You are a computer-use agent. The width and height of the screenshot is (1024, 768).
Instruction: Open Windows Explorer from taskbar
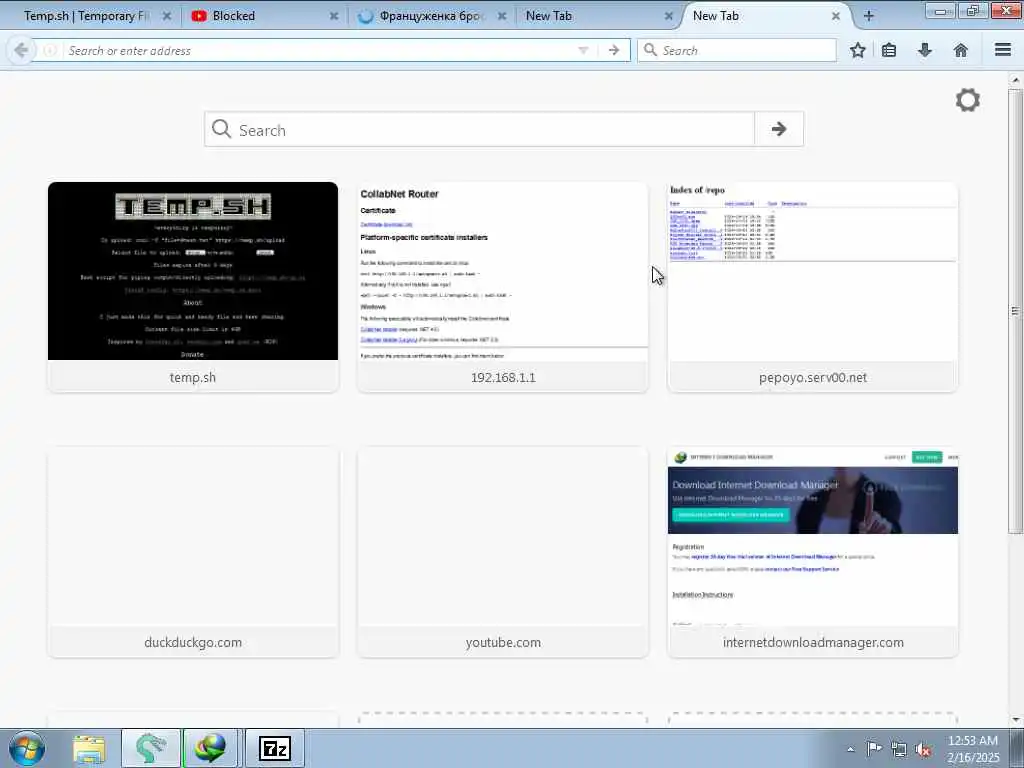click(x=89, y=748)
